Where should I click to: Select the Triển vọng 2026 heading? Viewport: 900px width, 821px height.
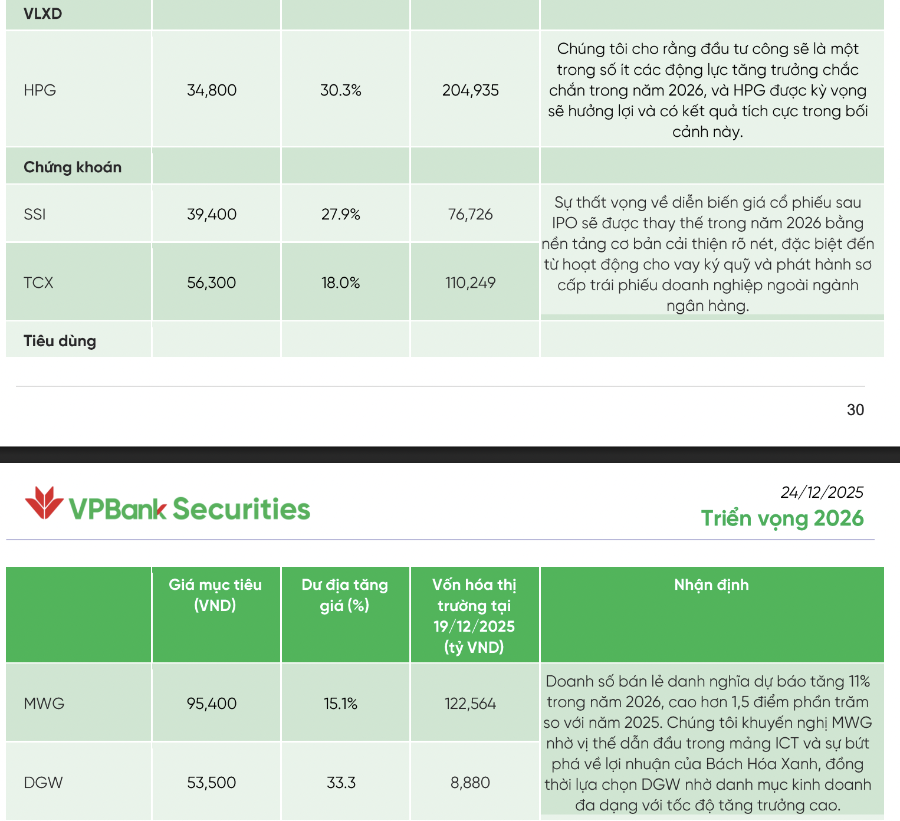point(782,518)
